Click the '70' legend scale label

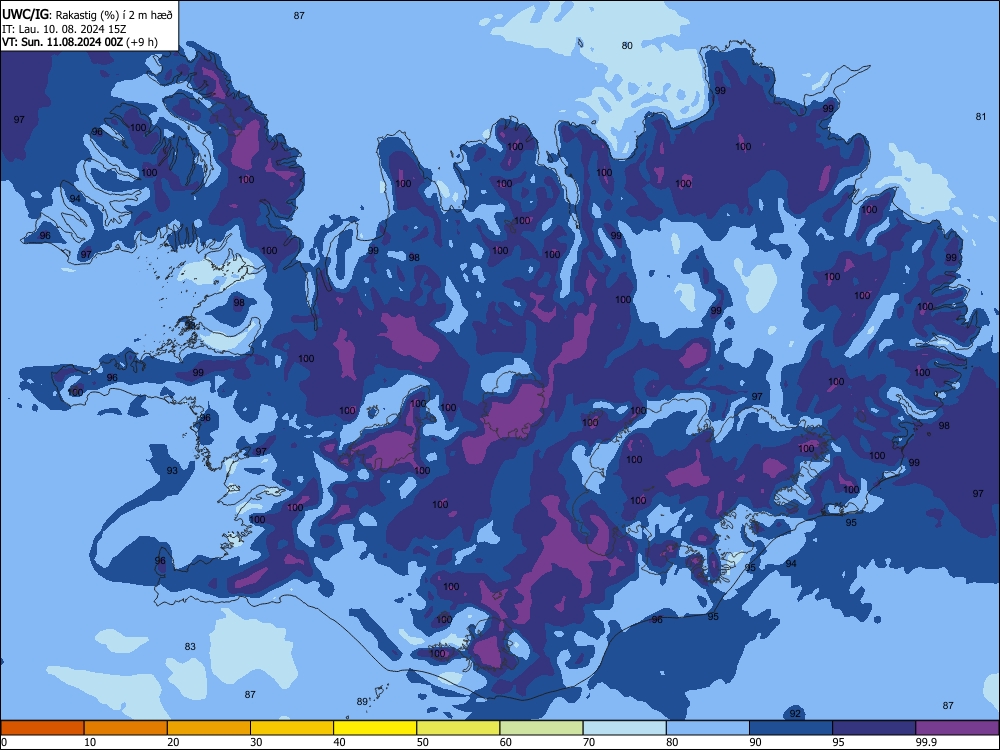point(589,742)
